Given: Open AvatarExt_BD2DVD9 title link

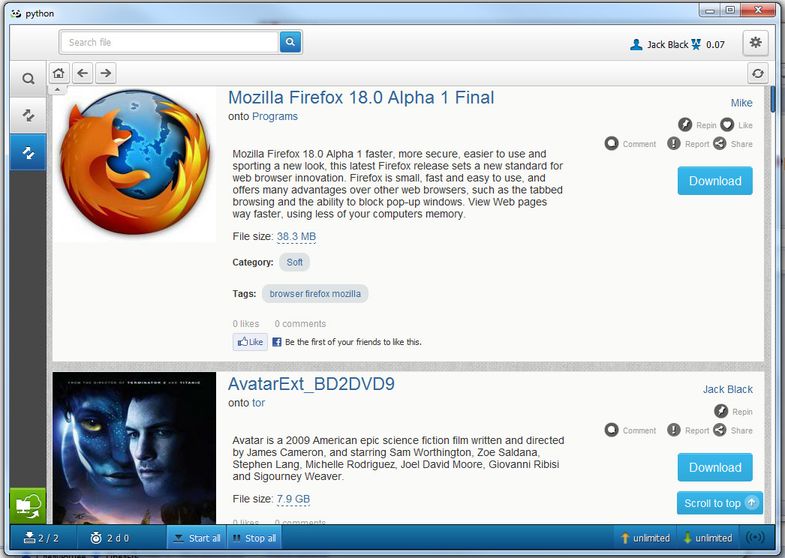Looking at the screenshot, I should [x=311, y=384].
